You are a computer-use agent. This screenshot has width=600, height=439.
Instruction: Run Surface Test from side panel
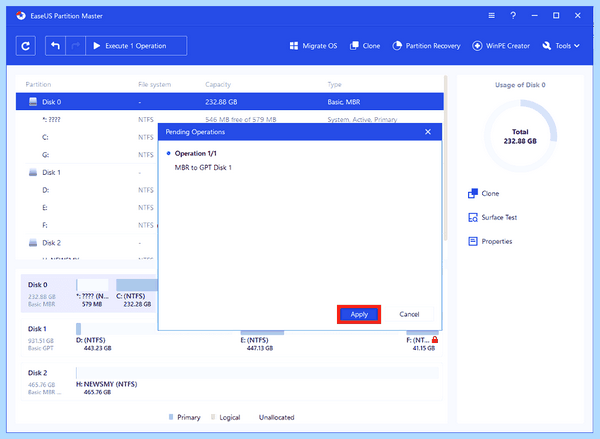(492, 217)
